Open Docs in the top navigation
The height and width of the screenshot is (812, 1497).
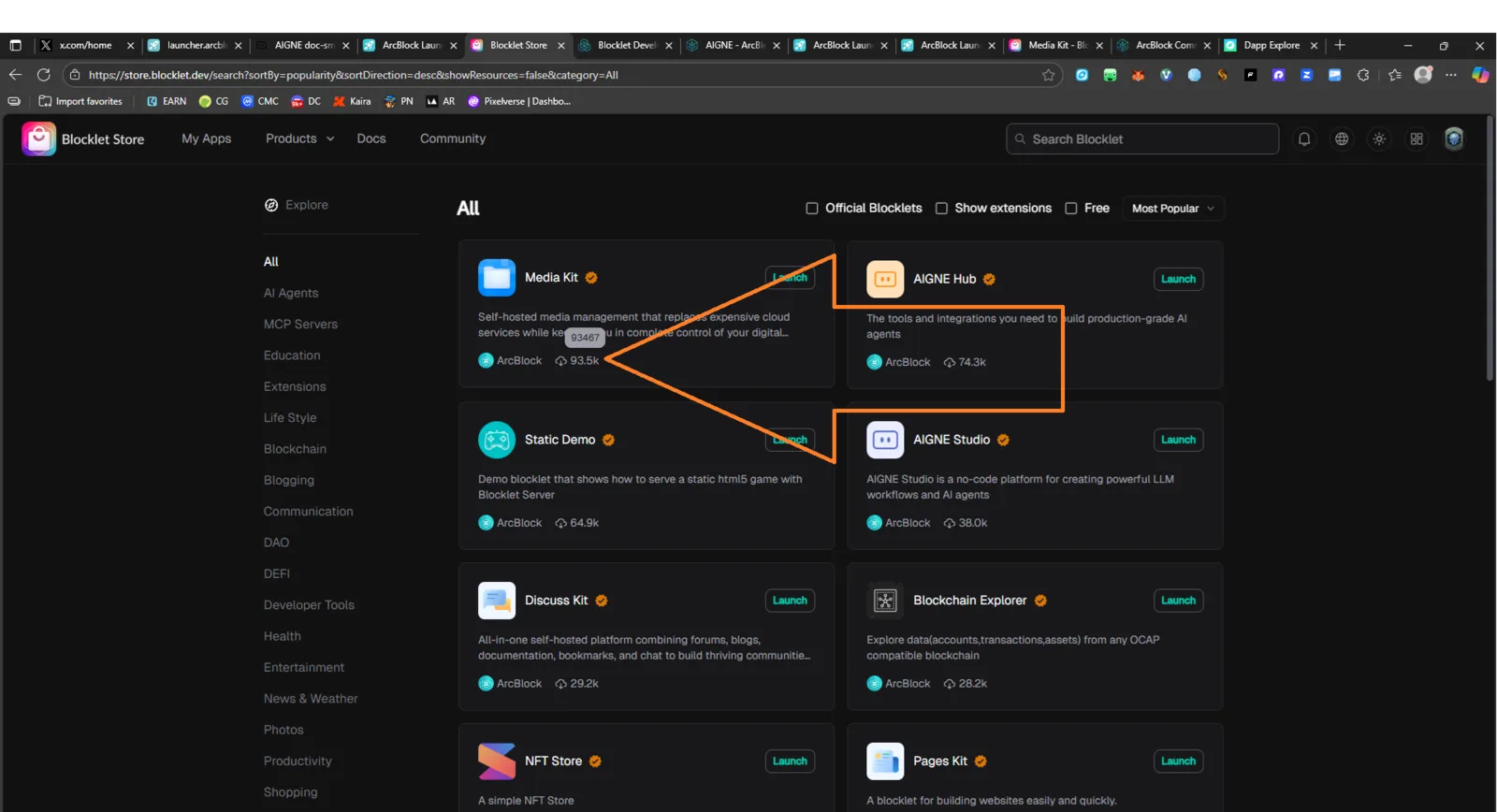[371, 138]
